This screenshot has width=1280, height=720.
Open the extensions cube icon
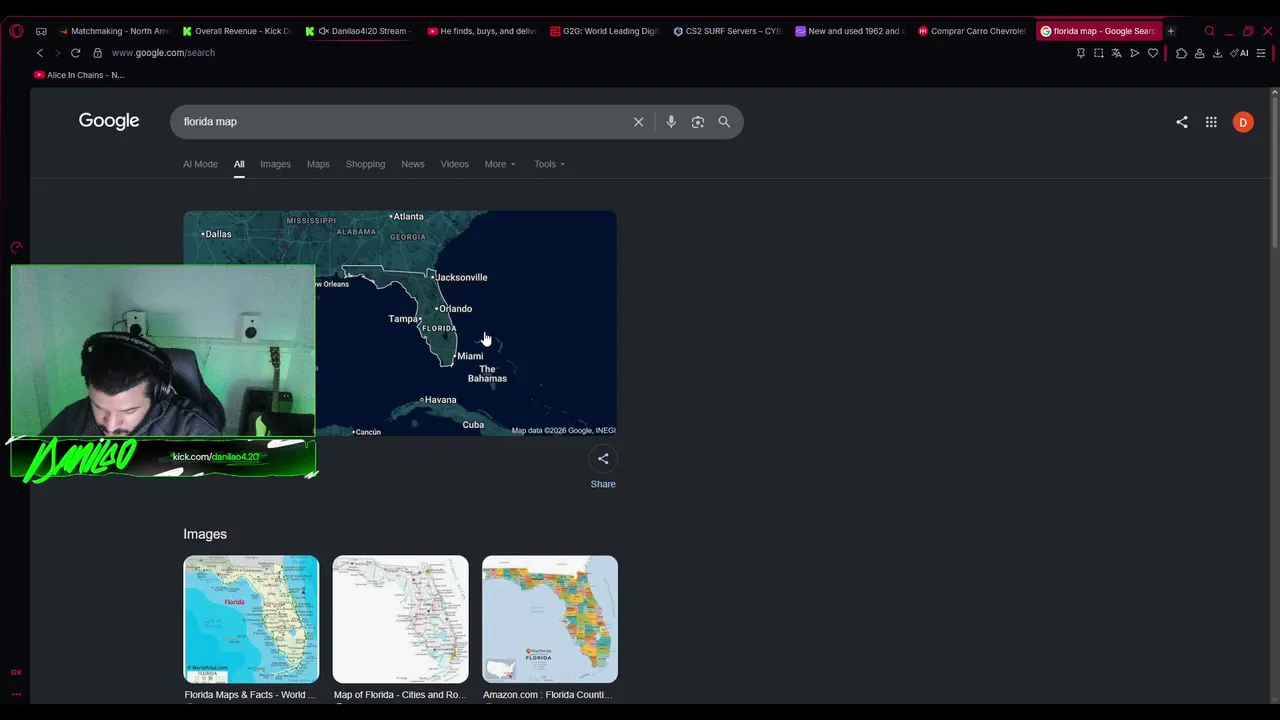[x=1181, y=53]
